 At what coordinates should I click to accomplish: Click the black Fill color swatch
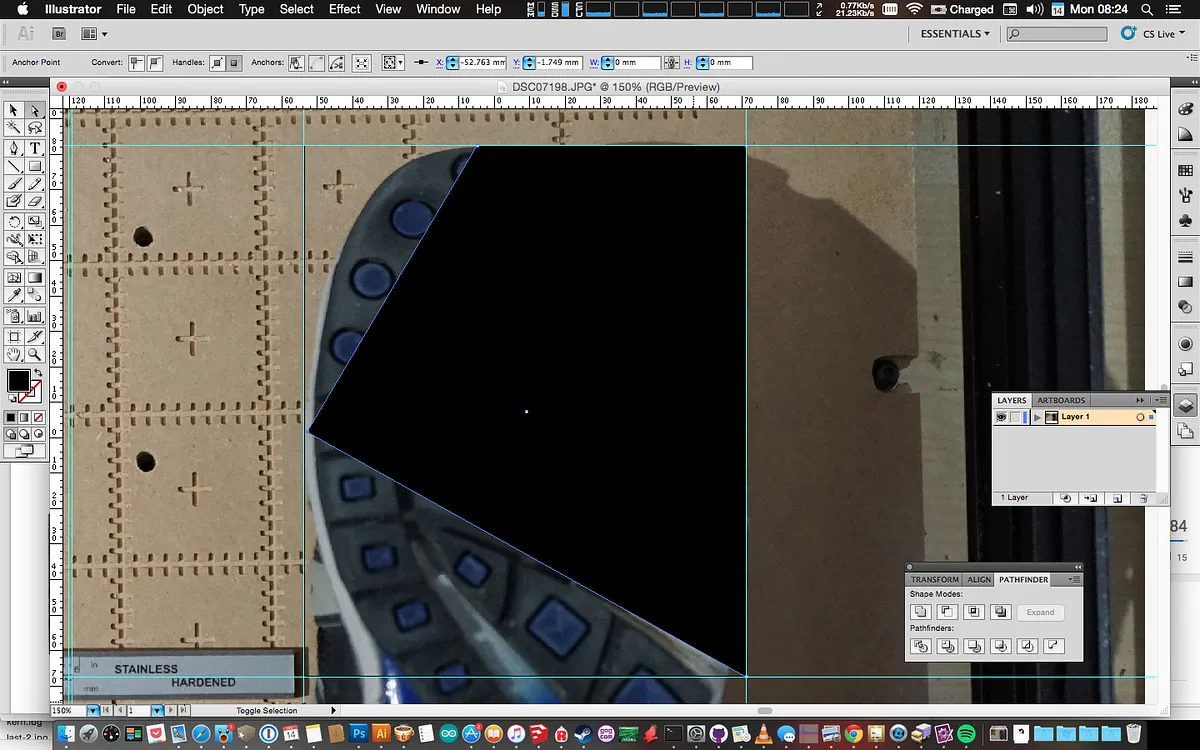tap(18, 380)
